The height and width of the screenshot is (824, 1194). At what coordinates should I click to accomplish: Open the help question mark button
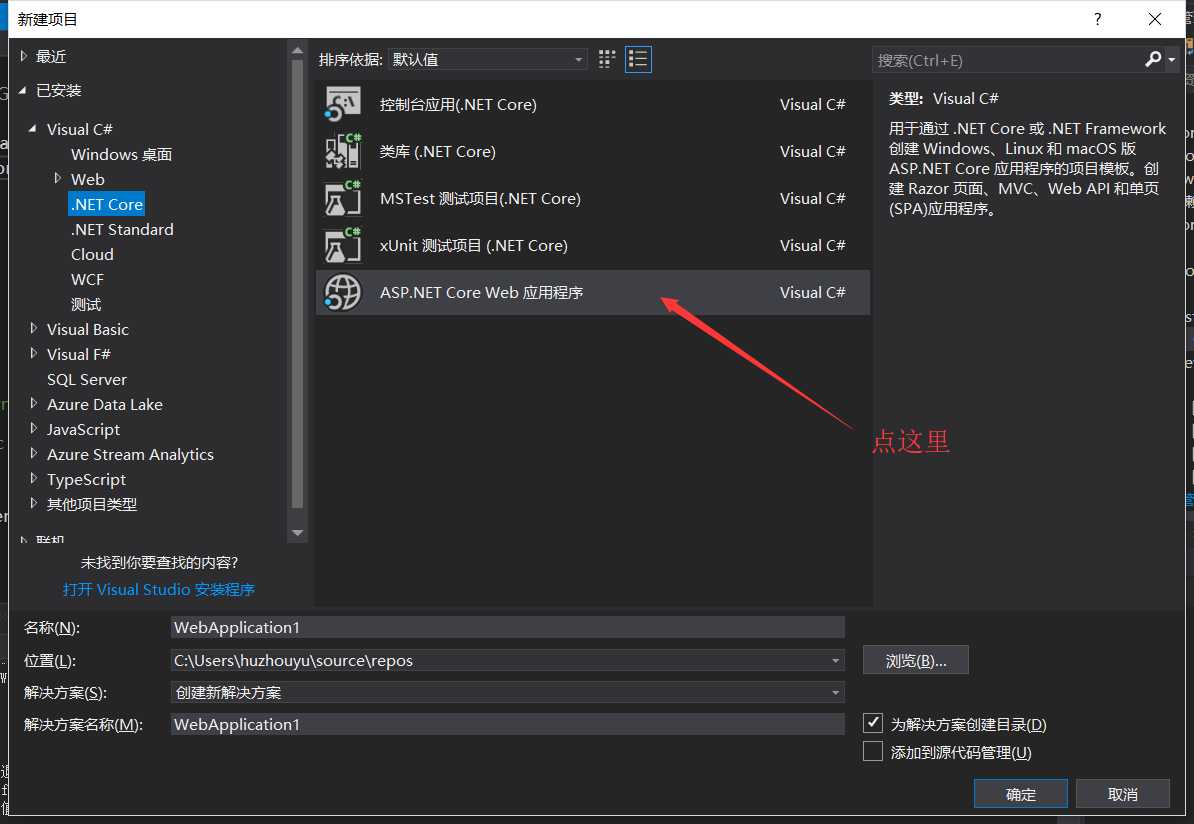[1097, 19]
